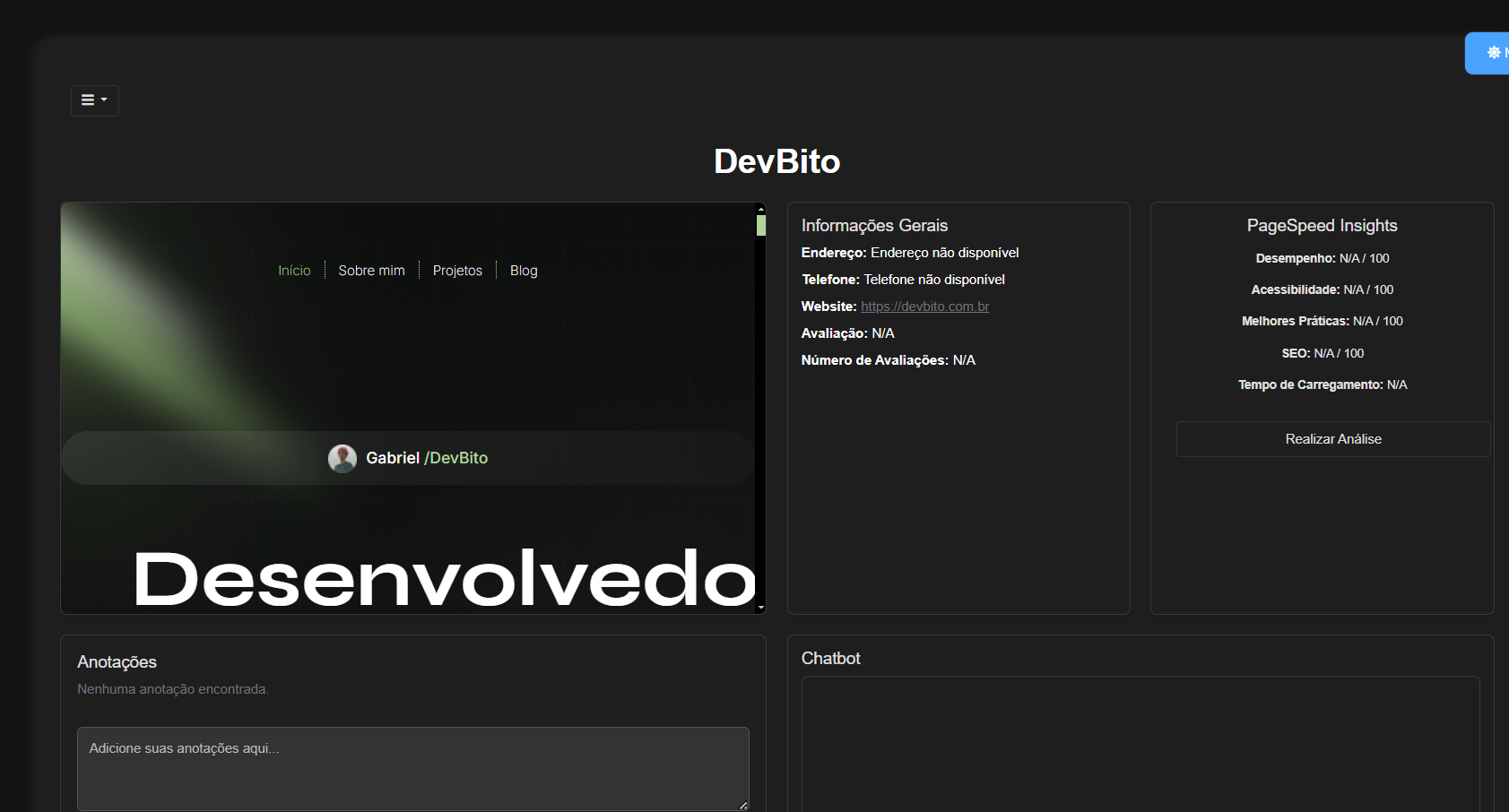This screenshot has width=1509, height=812.
Task: Click the preview scrollbar down arrow
Action: coord(760,607)
